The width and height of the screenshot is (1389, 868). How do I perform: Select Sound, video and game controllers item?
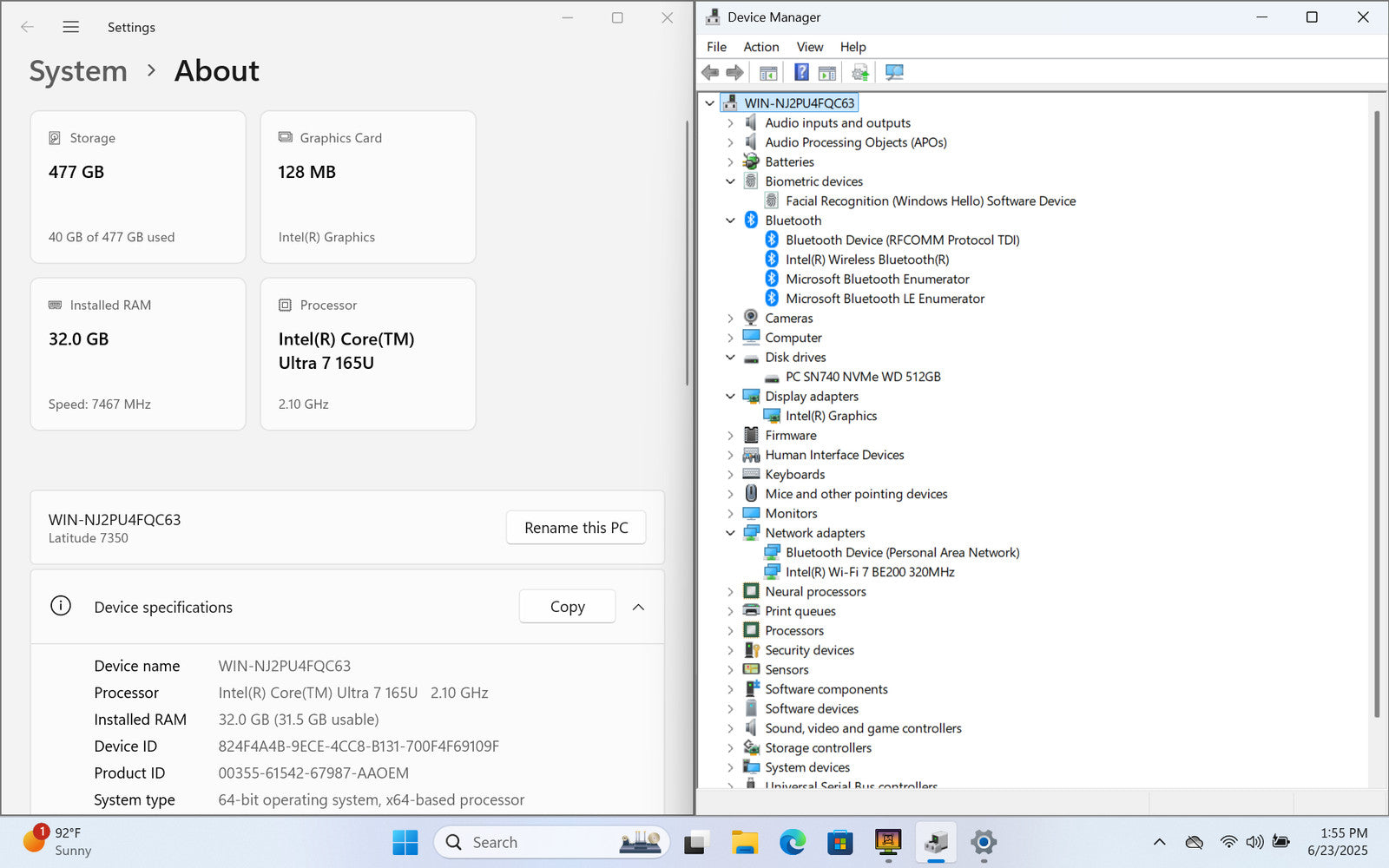[863, 728]
